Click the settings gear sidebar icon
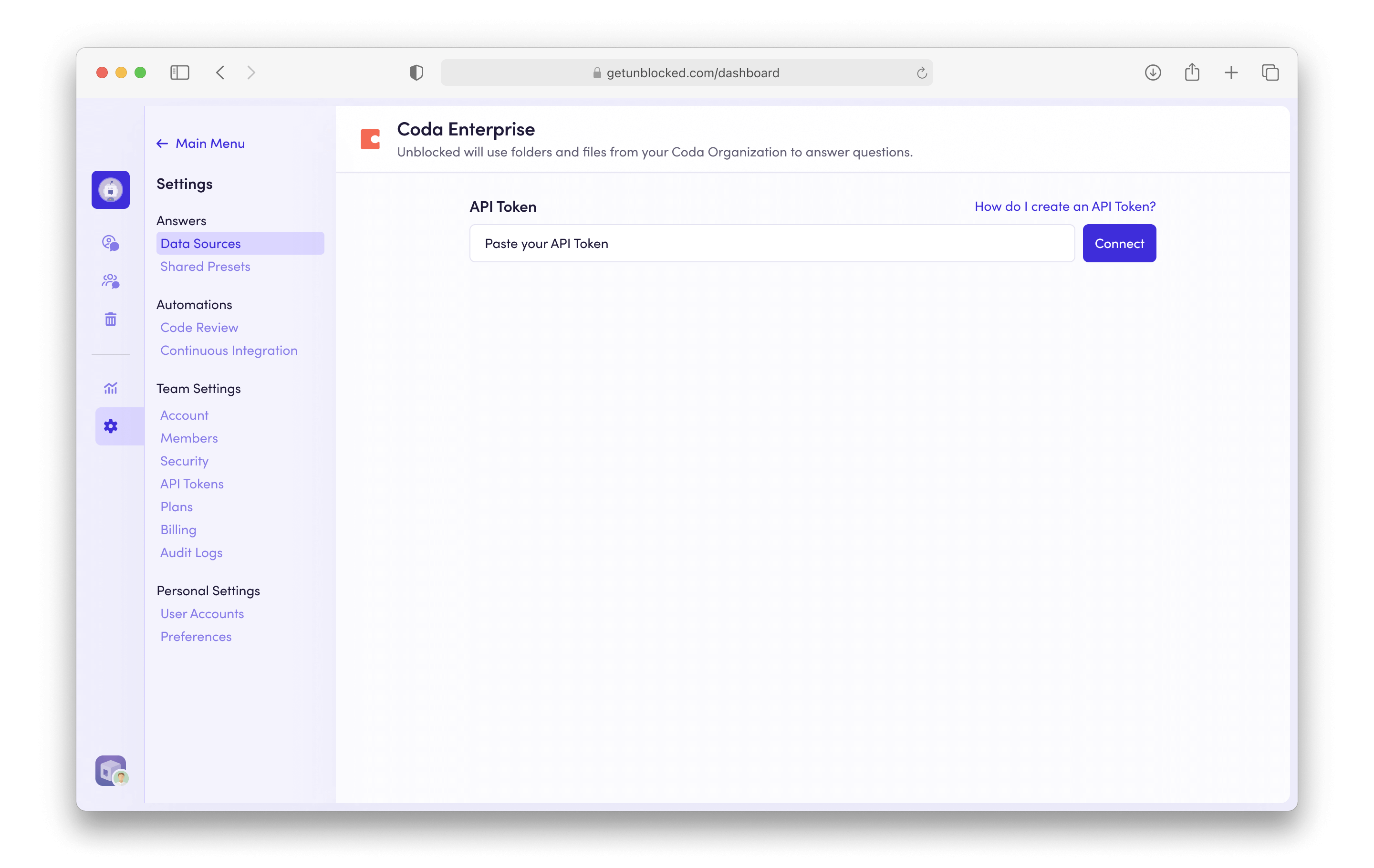This screenshot has width=1374, height=868. click(x=110, y=426)
